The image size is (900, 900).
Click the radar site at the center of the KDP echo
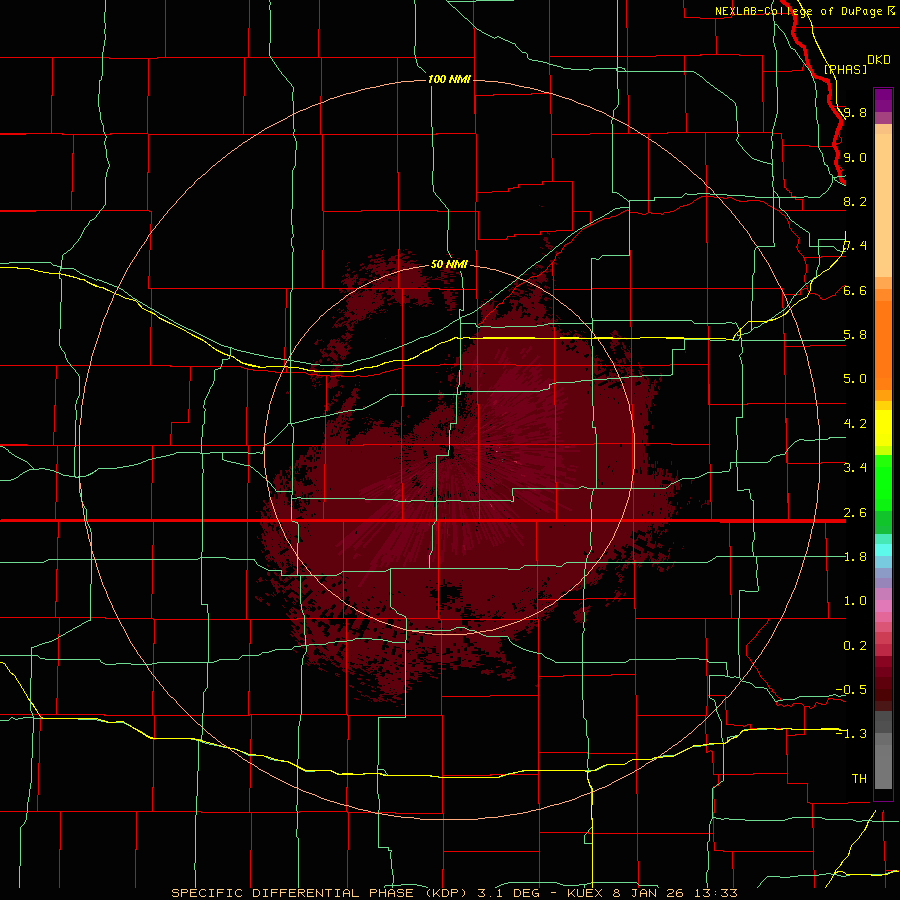pyautogui.click(x=449, y=449)
